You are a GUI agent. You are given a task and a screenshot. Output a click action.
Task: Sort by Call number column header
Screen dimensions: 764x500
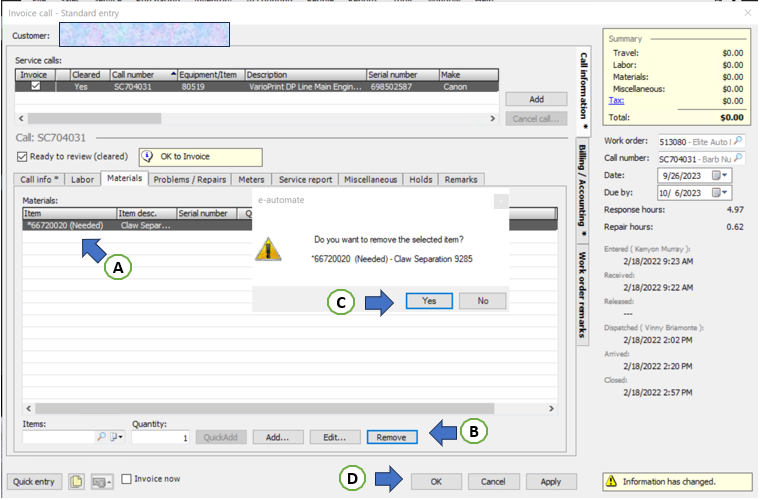coord(144,75)
